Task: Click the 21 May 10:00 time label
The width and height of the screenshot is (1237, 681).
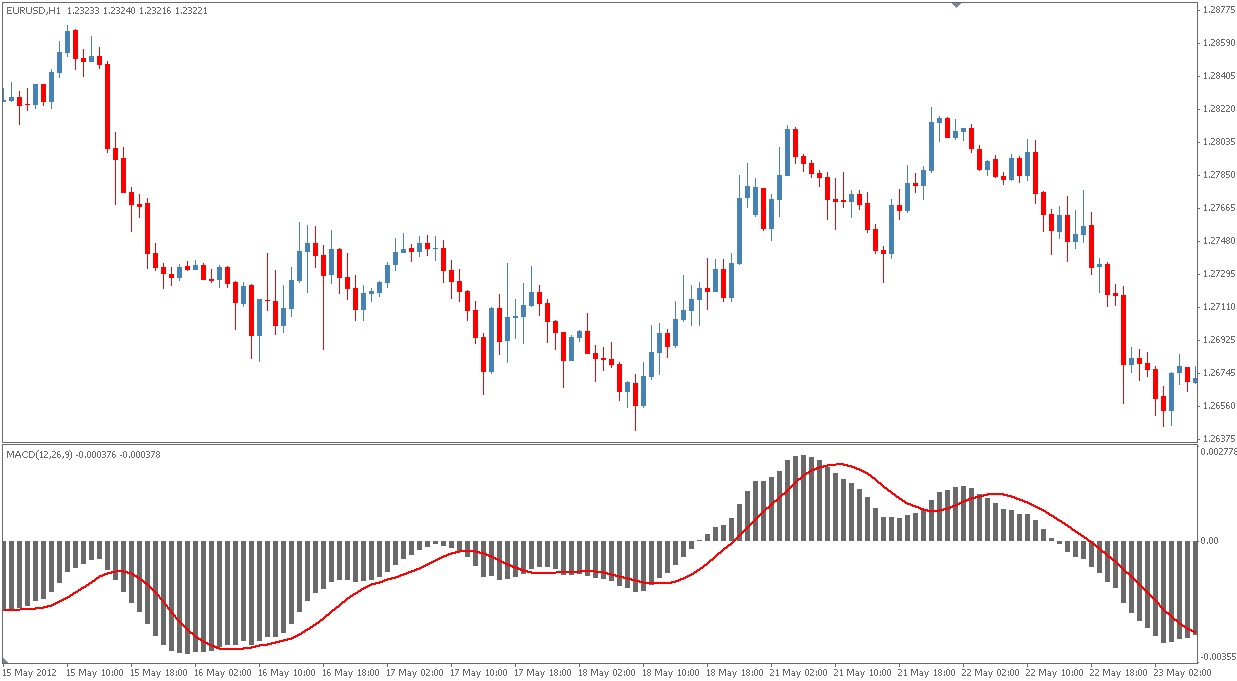Action: click(x=864, y=673)
